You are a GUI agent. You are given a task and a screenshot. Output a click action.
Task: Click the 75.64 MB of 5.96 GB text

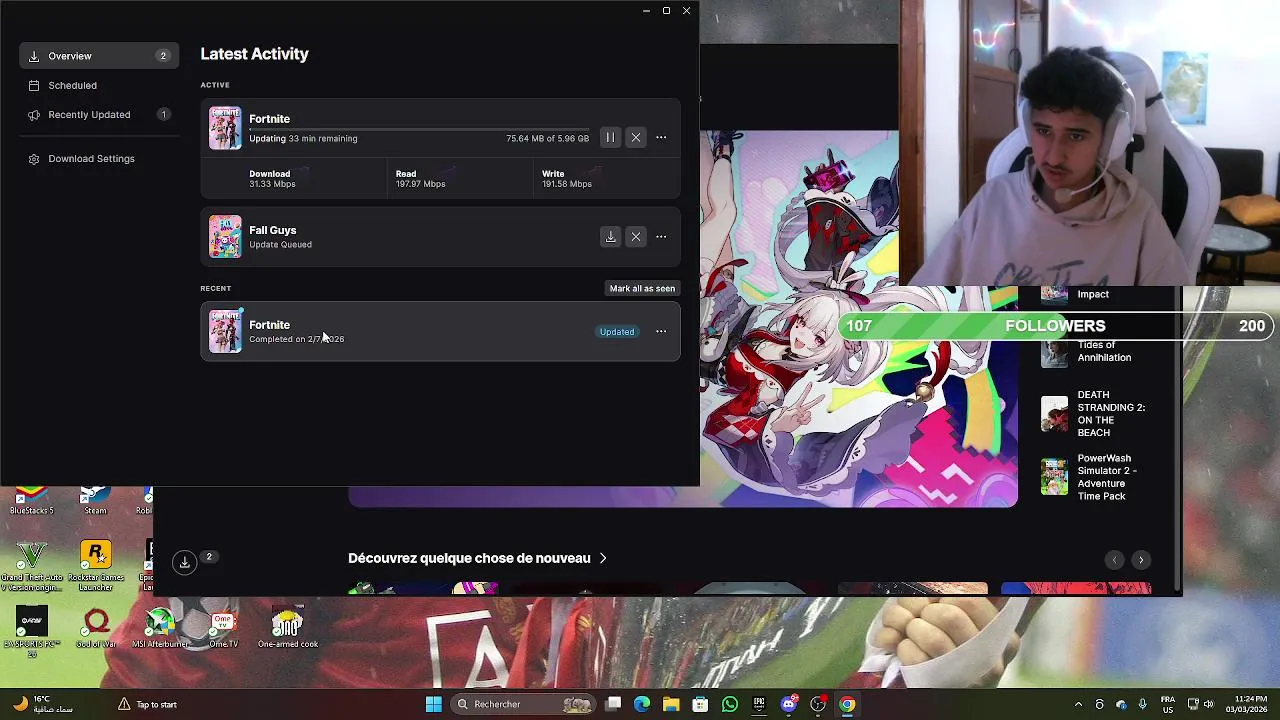tap(547, 138)
